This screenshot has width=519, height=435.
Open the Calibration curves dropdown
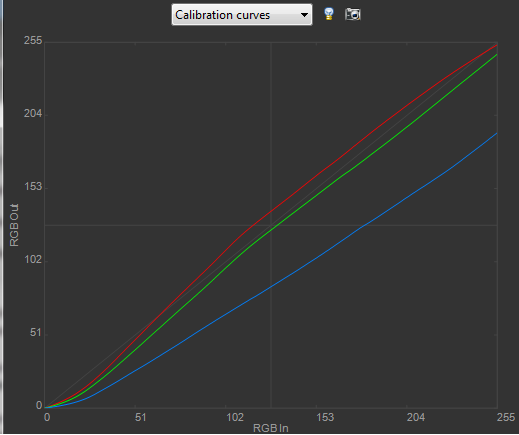(x=242, y=15)
